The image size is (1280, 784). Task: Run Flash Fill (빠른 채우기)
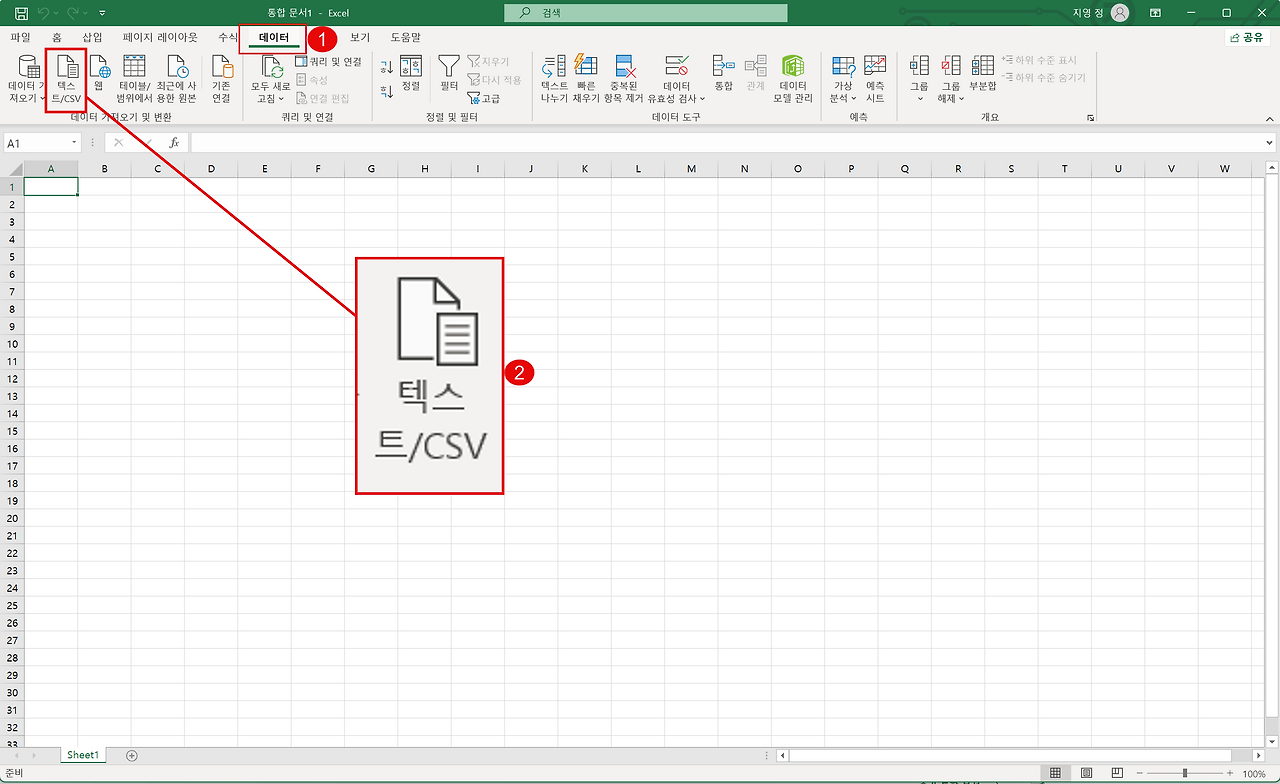[586, 80]
